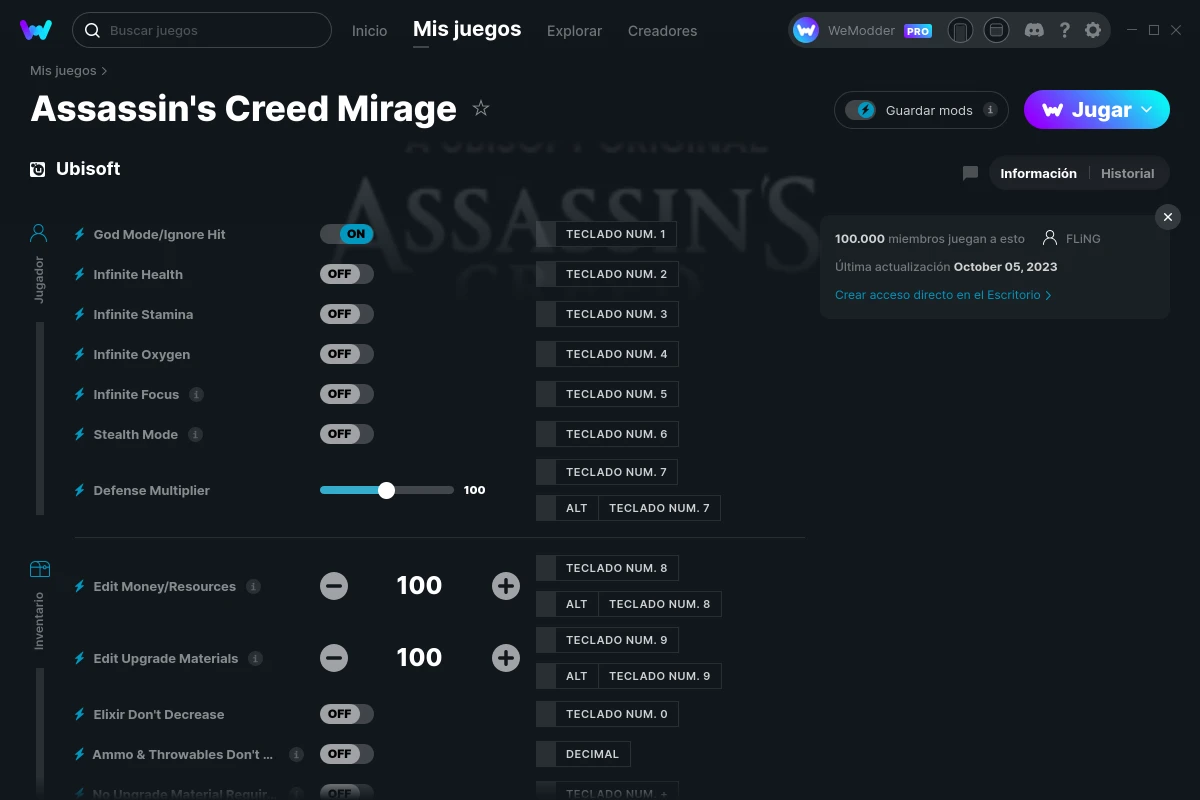Screen dimensions: 1200x800
Task: Click info icon next to Infinite Focus
Action: 197,394
